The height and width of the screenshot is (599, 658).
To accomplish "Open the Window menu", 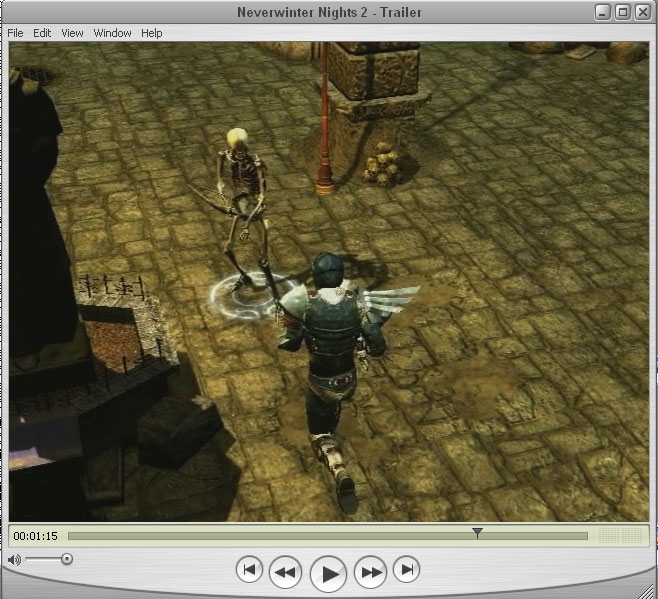I will point(112,33).
